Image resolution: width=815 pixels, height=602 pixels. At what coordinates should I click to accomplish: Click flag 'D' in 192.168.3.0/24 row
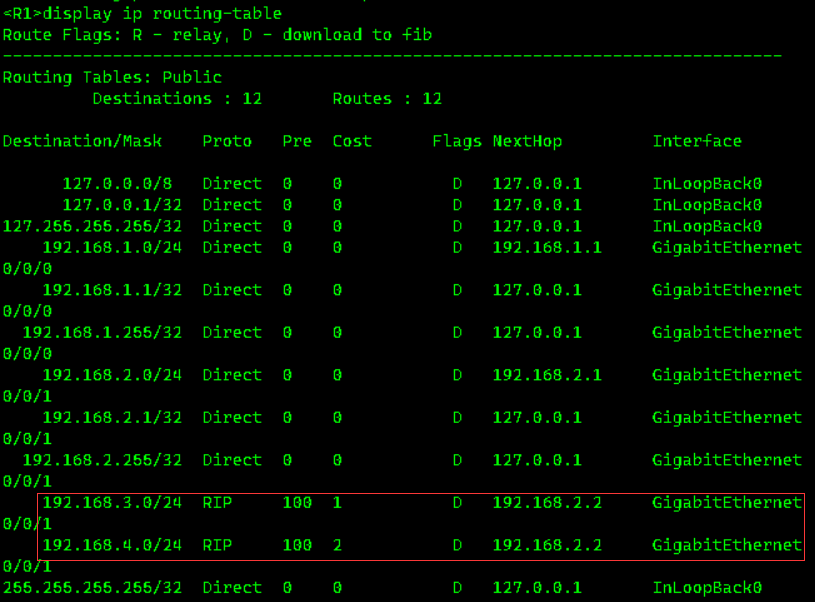tap(457, 503)
